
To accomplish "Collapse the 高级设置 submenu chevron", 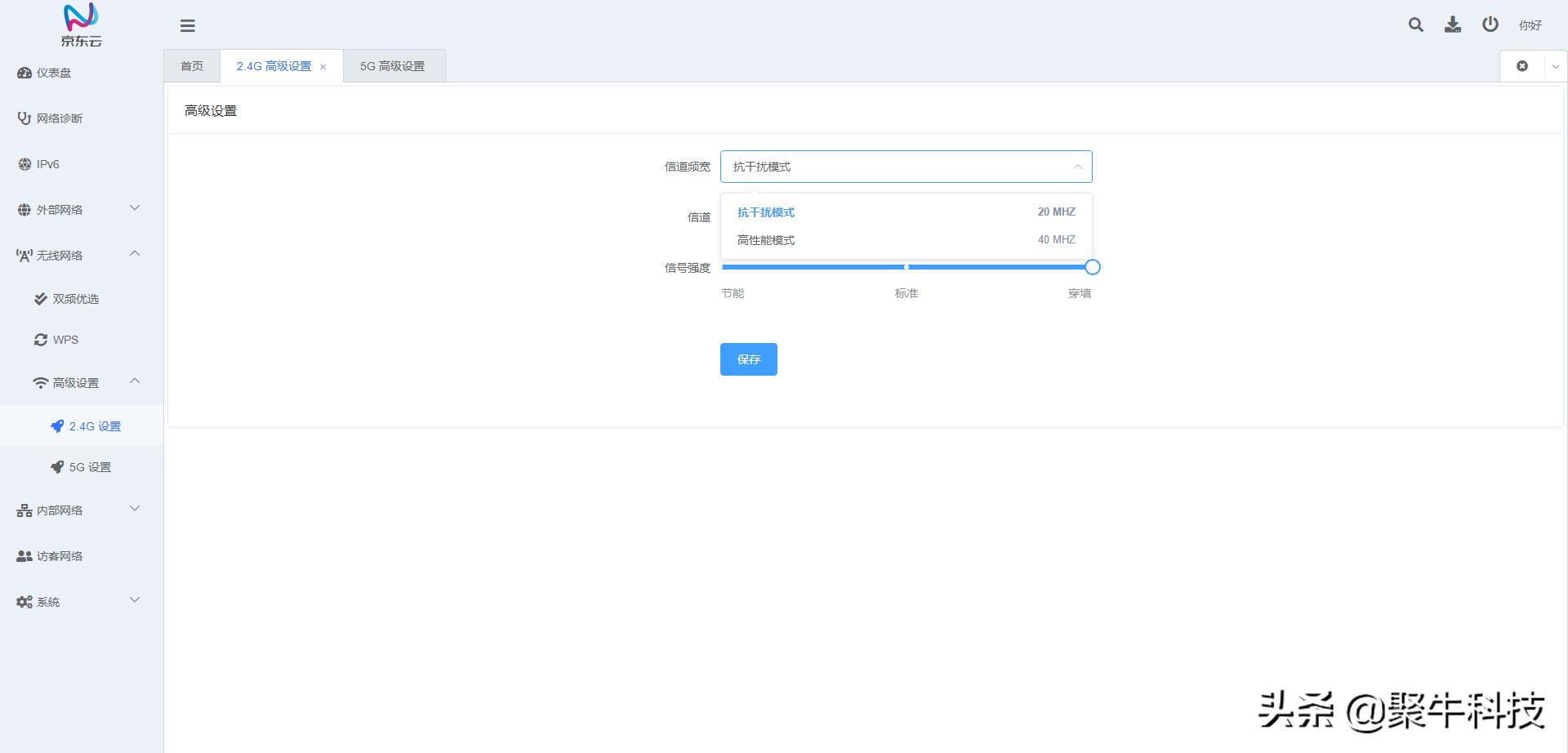I will pyautogui.click(x=136, y=381).
